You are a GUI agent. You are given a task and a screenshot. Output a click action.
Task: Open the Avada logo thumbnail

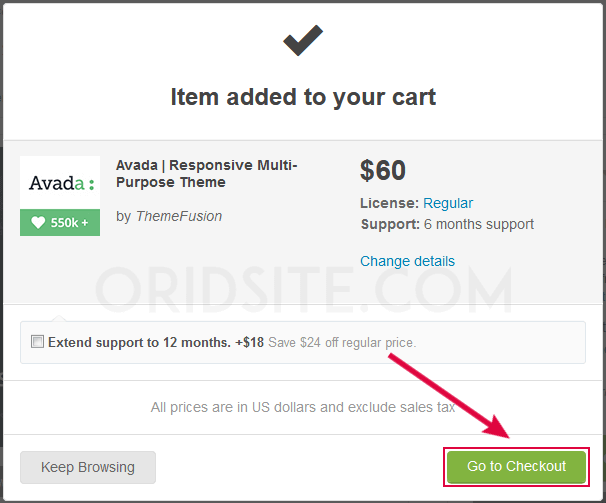pyautogui.click(x=60, y=182)
